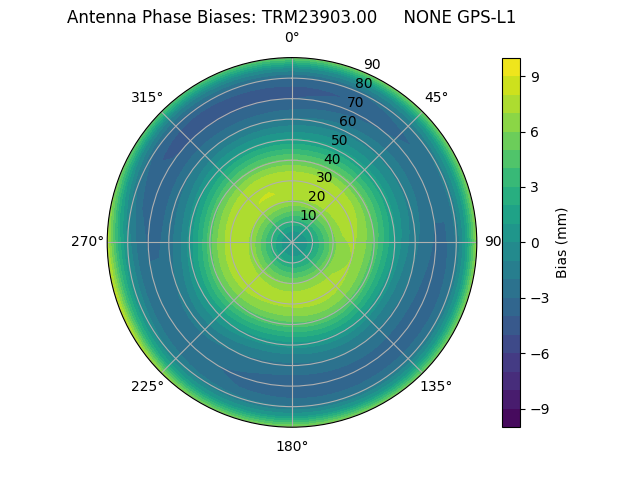Click the 135° azimuth tick label
Image resolution: width=640 pixels, height=480 pixels.
pos(436,386)
